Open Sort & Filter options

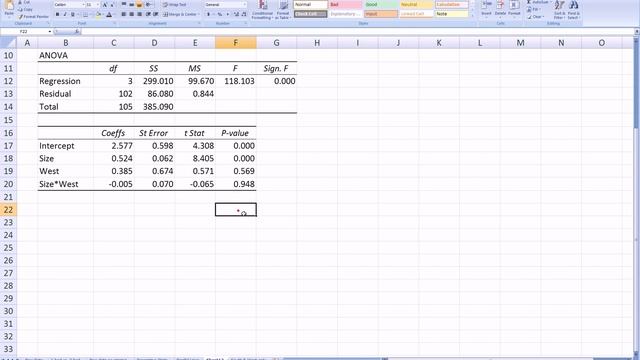pos(559,10)
